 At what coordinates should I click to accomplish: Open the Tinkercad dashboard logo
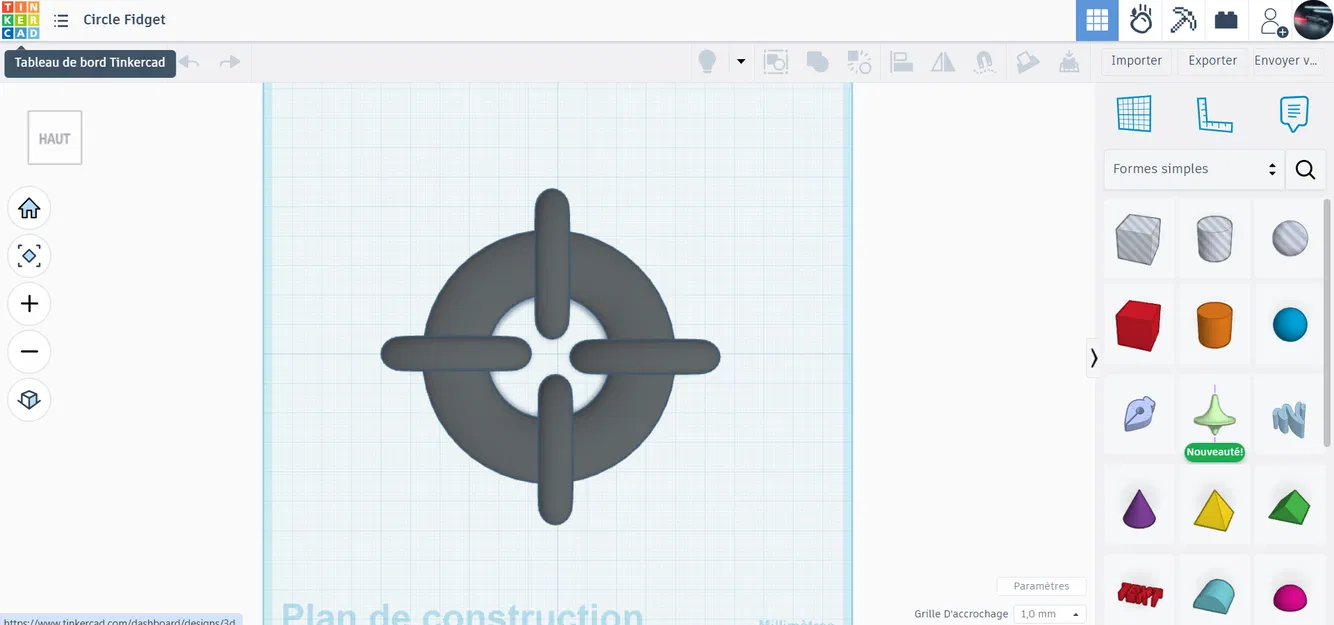pyautogui.click(x=20, y=20)
